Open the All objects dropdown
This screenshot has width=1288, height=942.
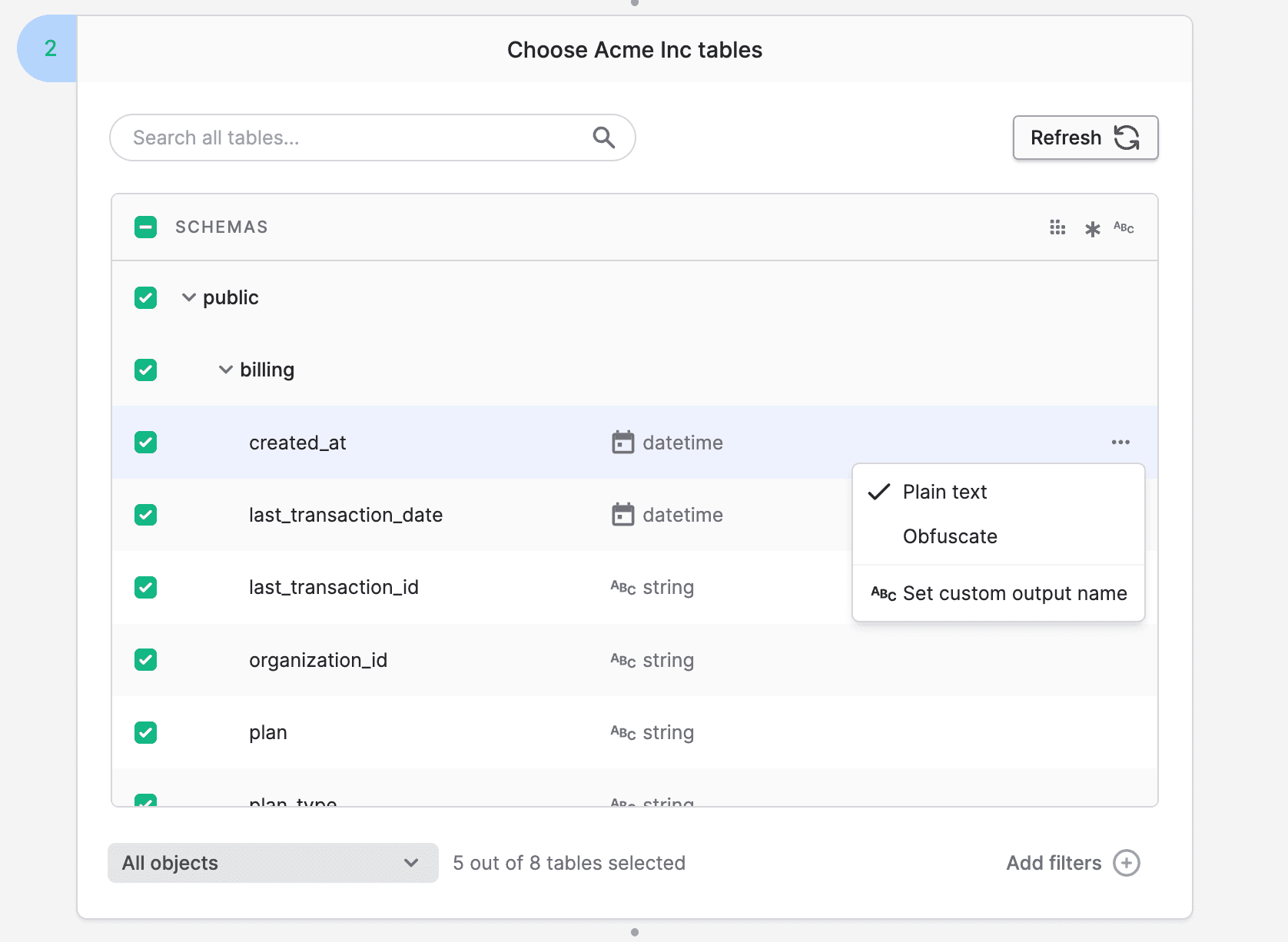[x=272, y=863]
